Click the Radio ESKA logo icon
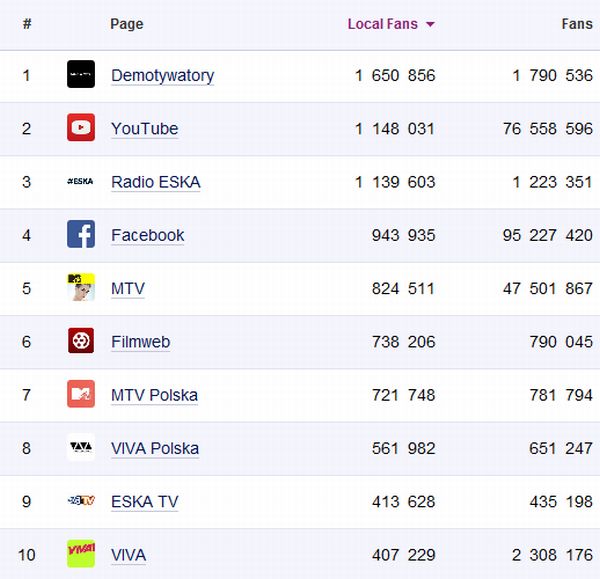 point(81,181)
